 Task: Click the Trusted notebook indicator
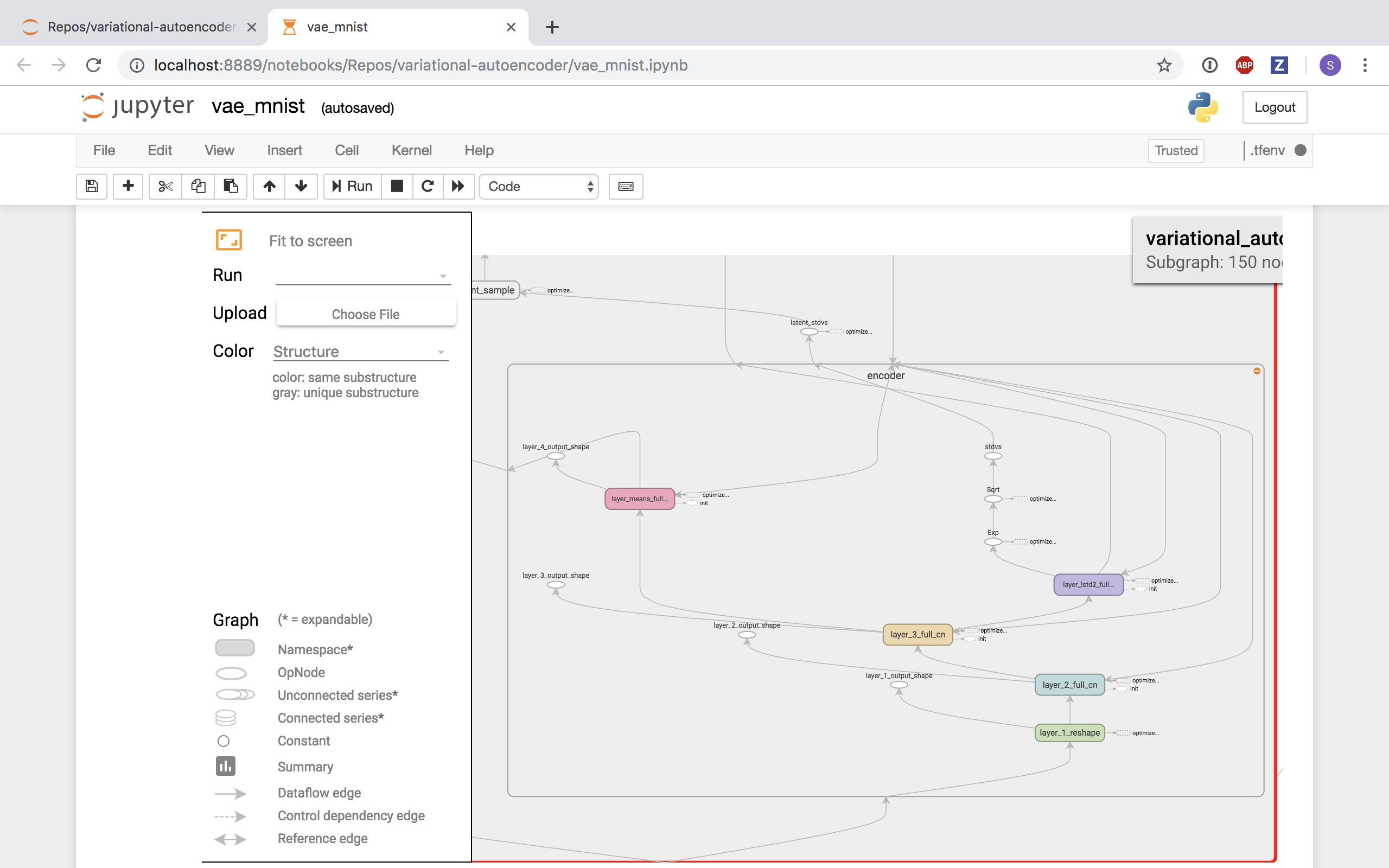pos(1175,150)
